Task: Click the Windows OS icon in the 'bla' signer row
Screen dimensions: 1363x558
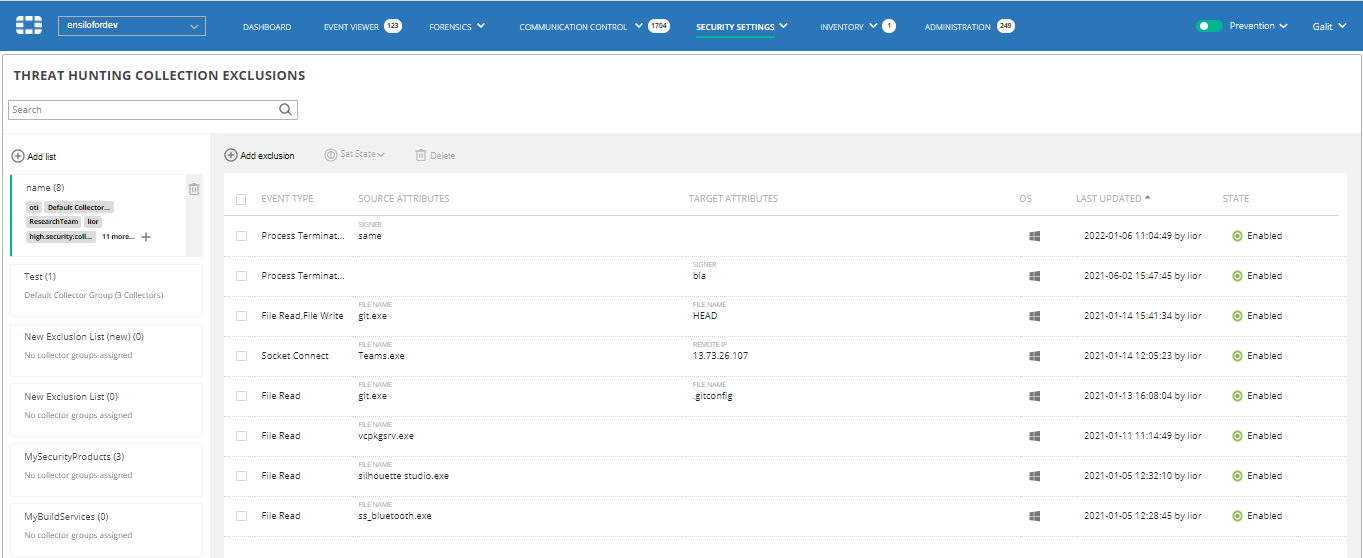Action: [1035, 276]
